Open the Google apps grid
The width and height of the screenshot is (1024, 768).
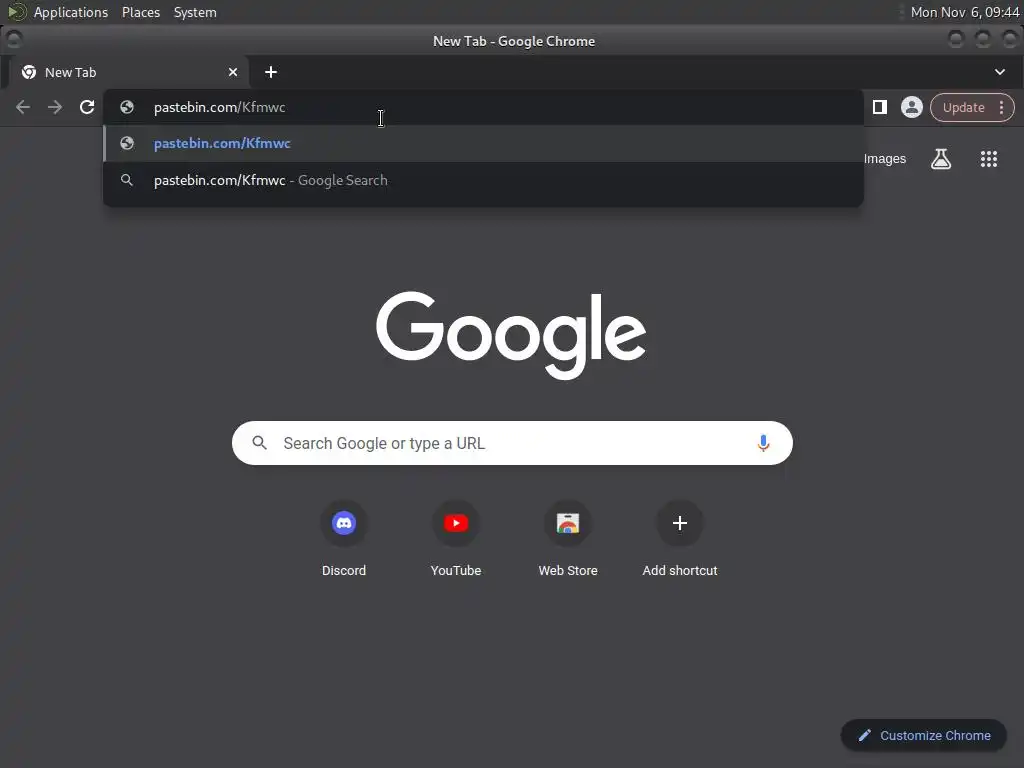[989, 159]
